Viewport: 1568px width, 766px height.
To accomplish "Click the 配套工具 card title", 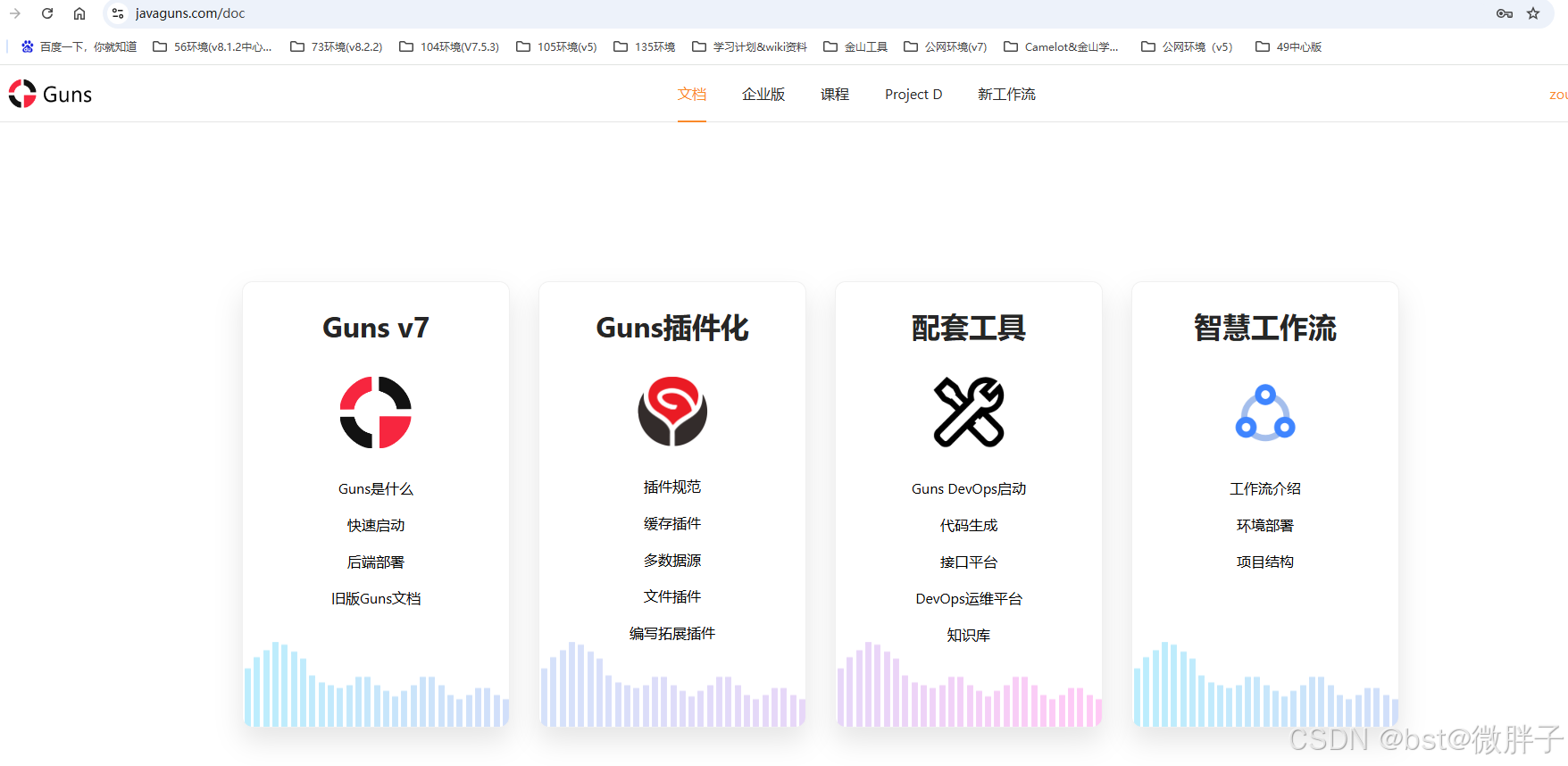I will 969,328.
